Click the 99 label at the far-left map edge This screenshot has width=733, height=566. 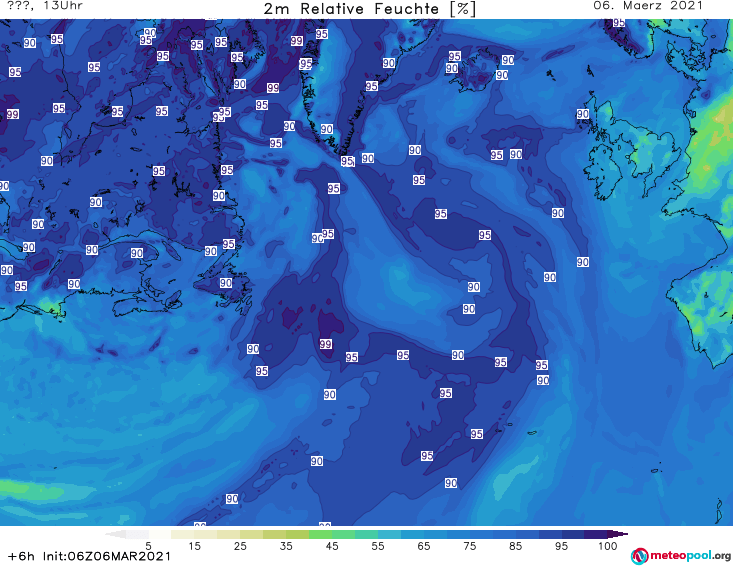pyautogui.click(x=13, y=115)
